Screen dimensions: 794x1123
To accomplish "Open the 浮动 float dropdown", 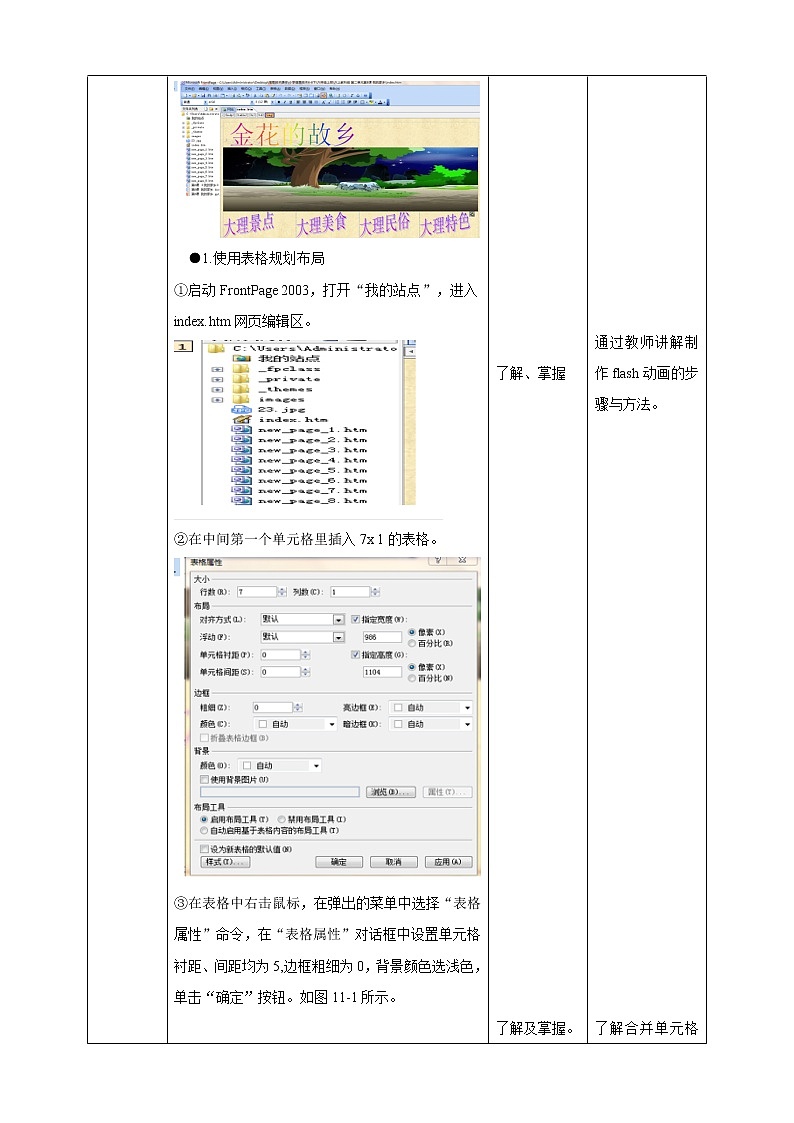I will 339,637.
